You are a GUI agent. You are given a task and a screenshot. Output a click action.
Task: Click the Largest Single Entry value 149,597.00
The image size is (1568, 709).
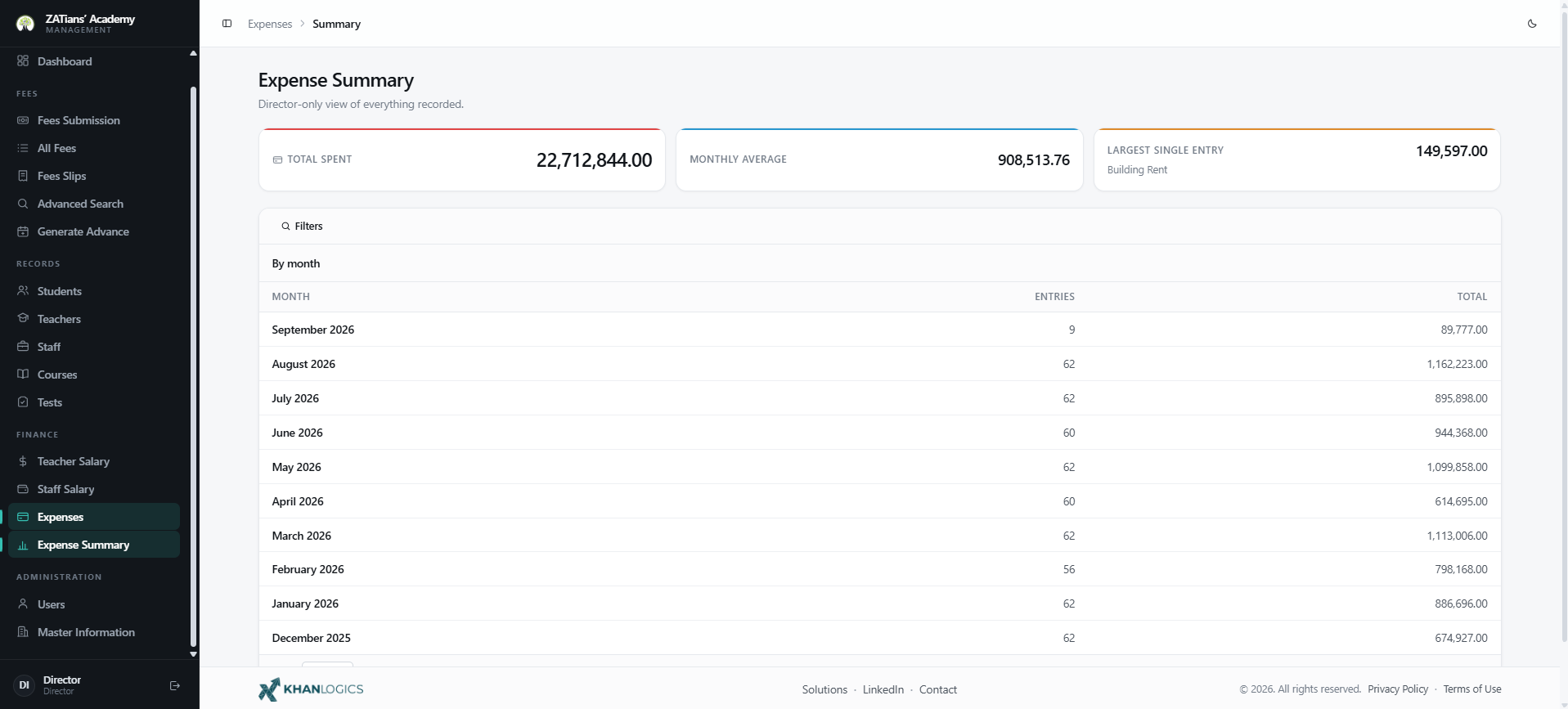click(1451, 151)
